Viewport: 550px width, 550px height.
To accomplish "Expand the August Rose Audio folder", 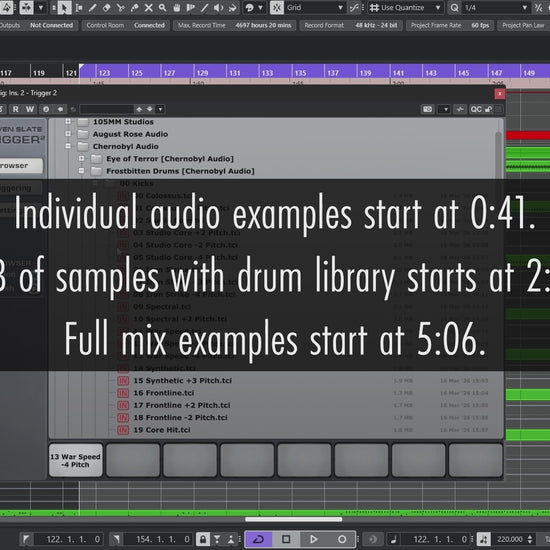I will 68,134.
